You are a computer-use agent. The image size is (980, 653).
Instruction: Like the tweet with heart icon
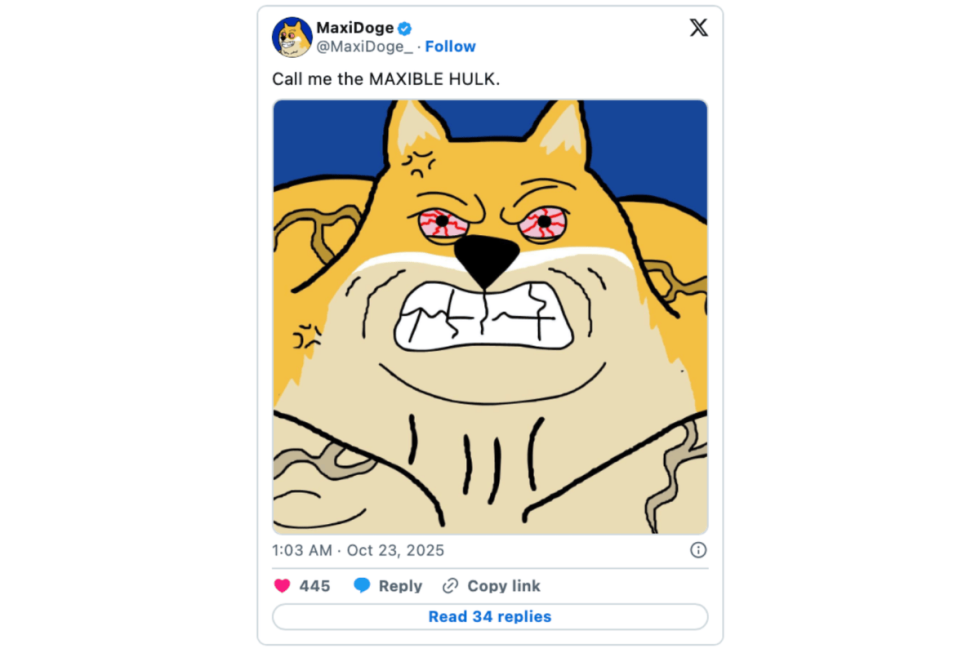click(x=282, y=586)
